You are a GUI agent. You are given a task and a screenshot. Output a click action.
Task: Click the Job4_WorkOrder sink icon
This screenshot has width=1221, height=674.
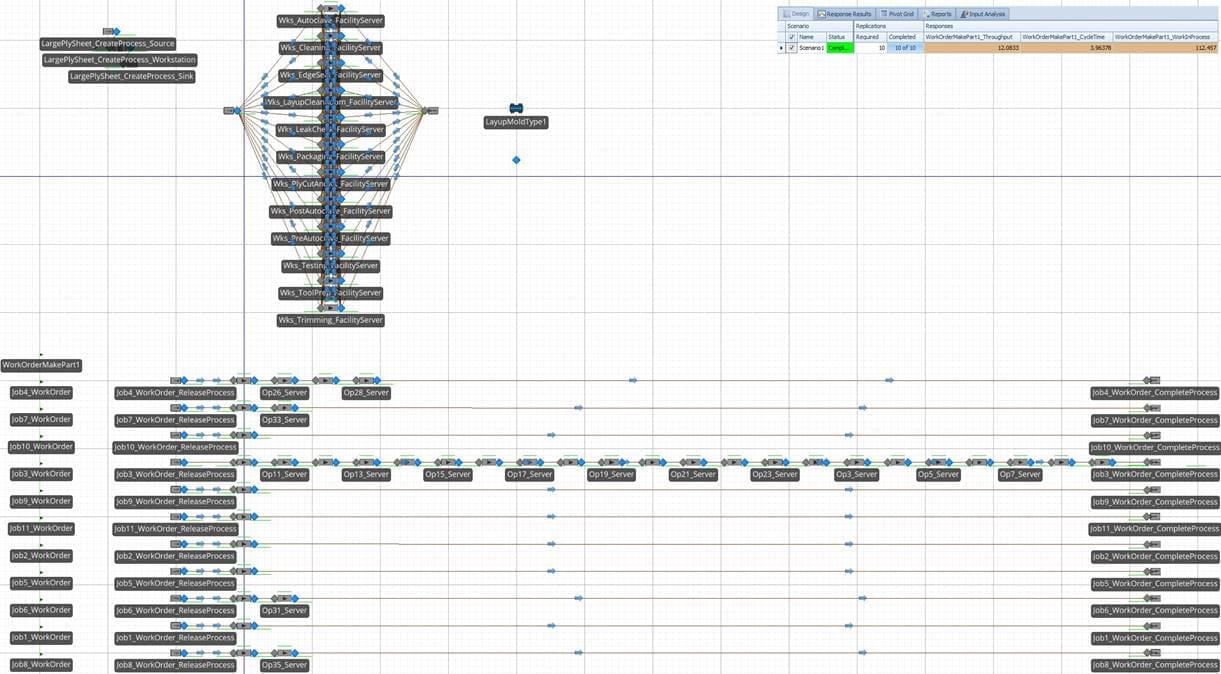coord(1152,380)
